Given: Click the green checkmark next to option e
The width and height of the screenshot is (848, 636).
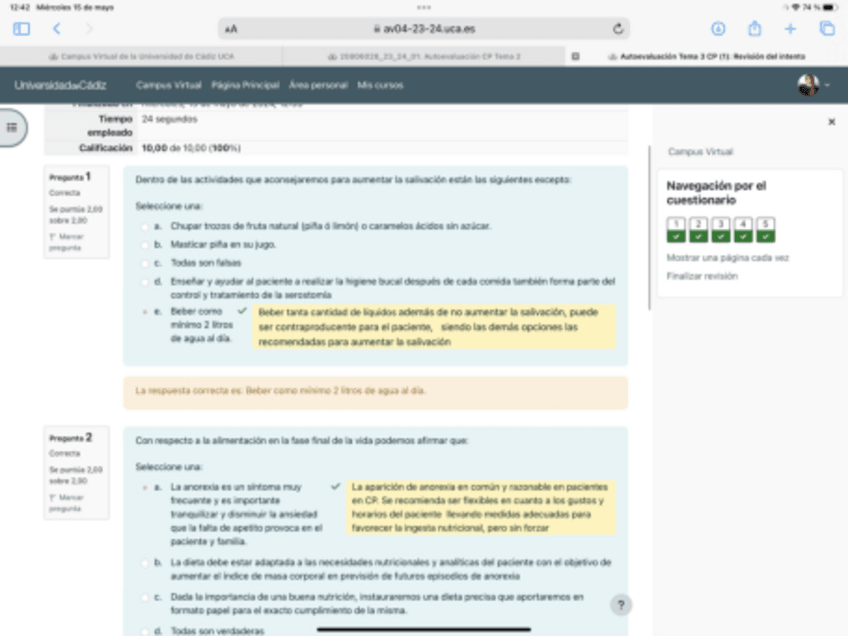Looking at the screenshot, I should pyautogui.click(x=242, y=311).
